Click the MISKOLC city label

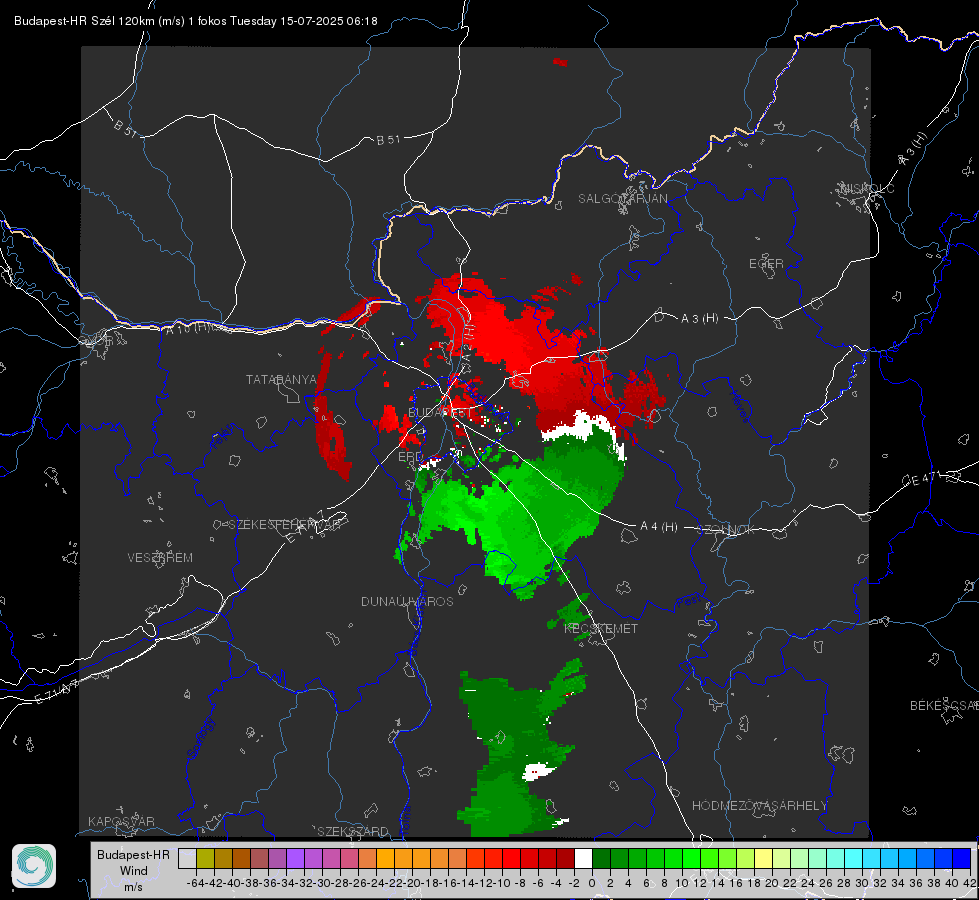click(867, 188)
